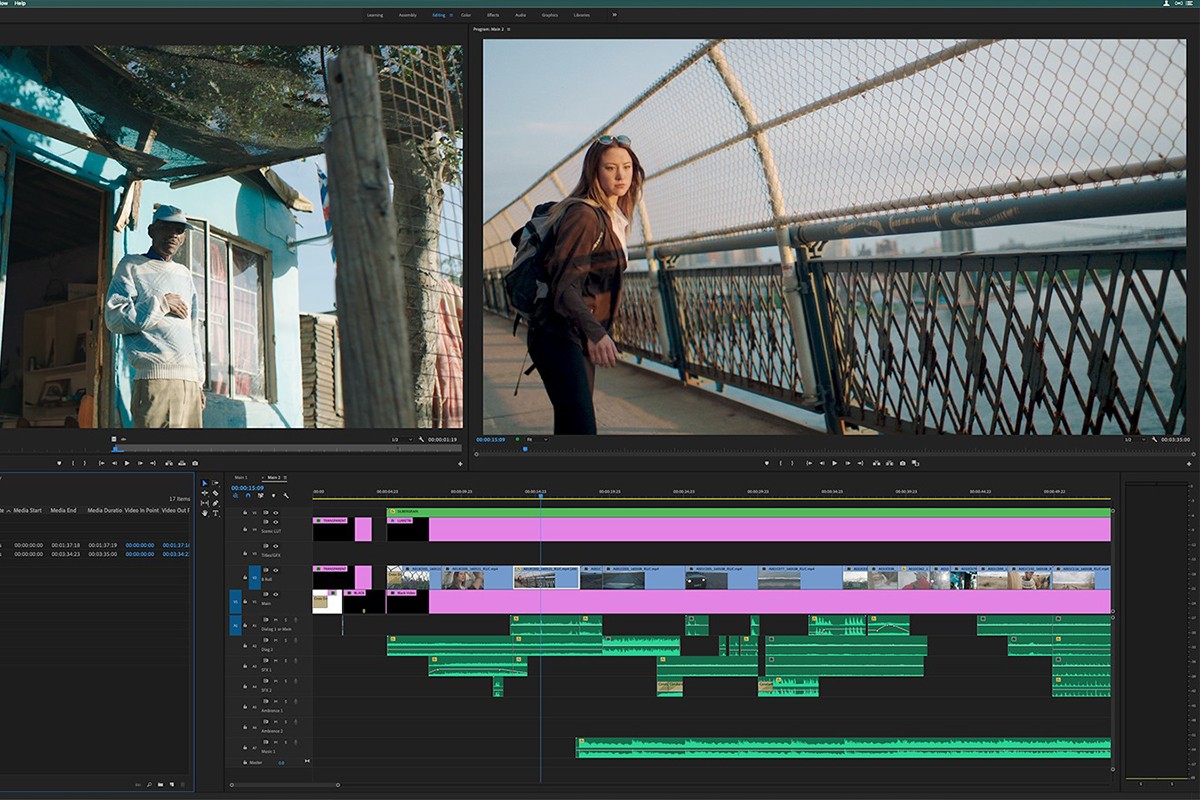The height and width of the screenshot is (800, 1200).
Task: Select the Music 1 audio clip
Action: click(843, 748)
